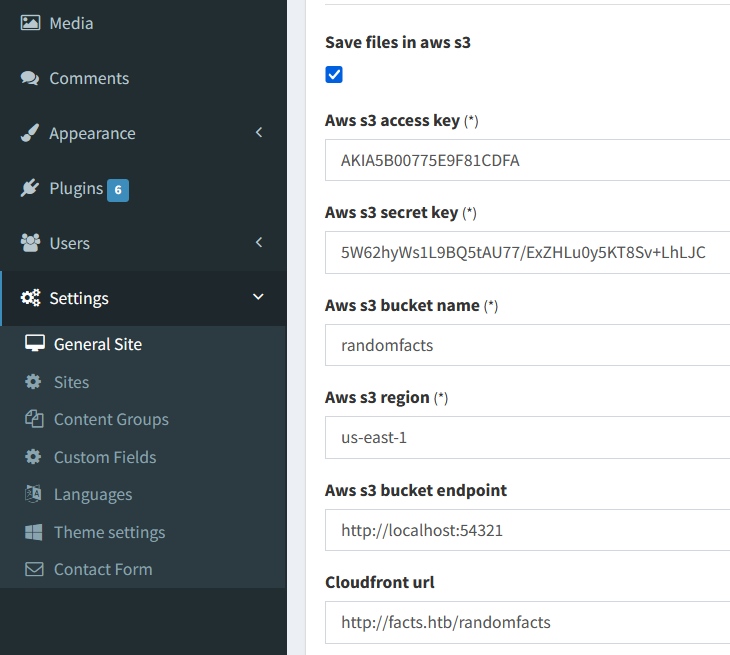
Task: Collapse the Settings menu chevron
Action: point(258,297)
